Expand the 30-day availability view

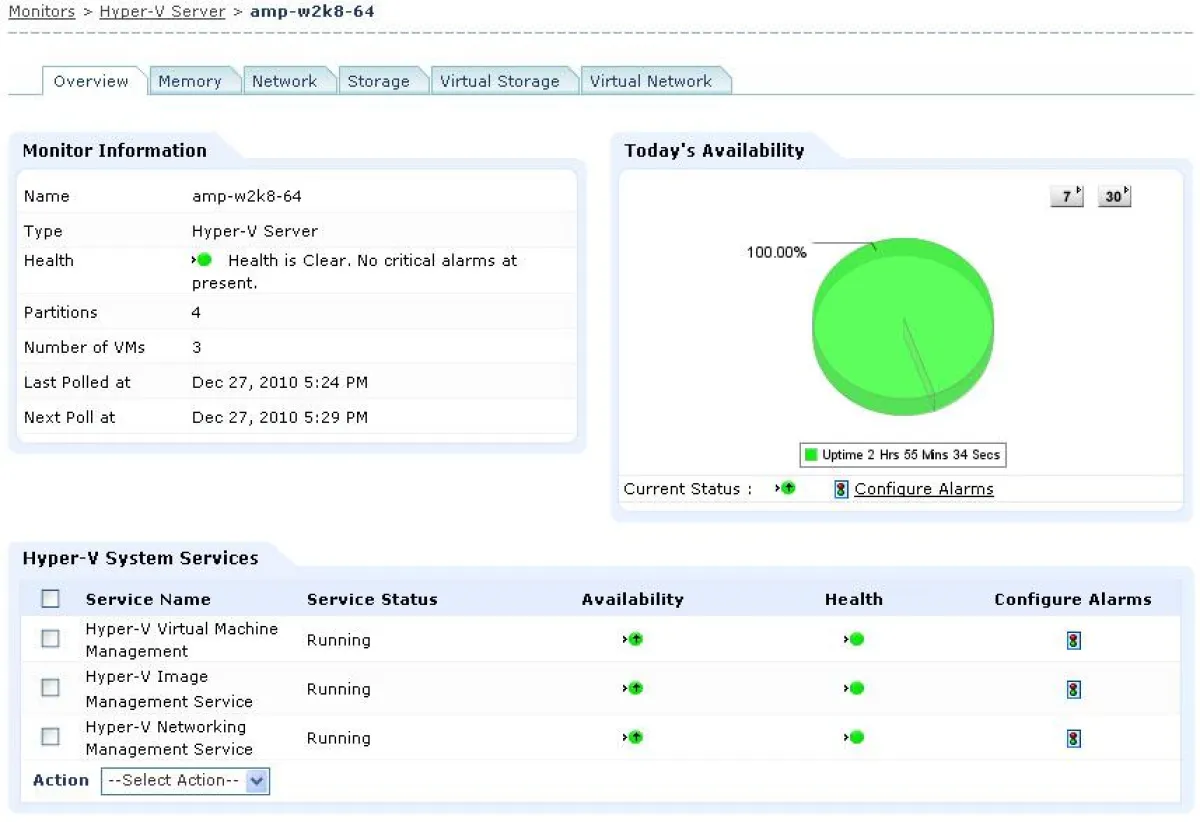tap(1114, 196)
